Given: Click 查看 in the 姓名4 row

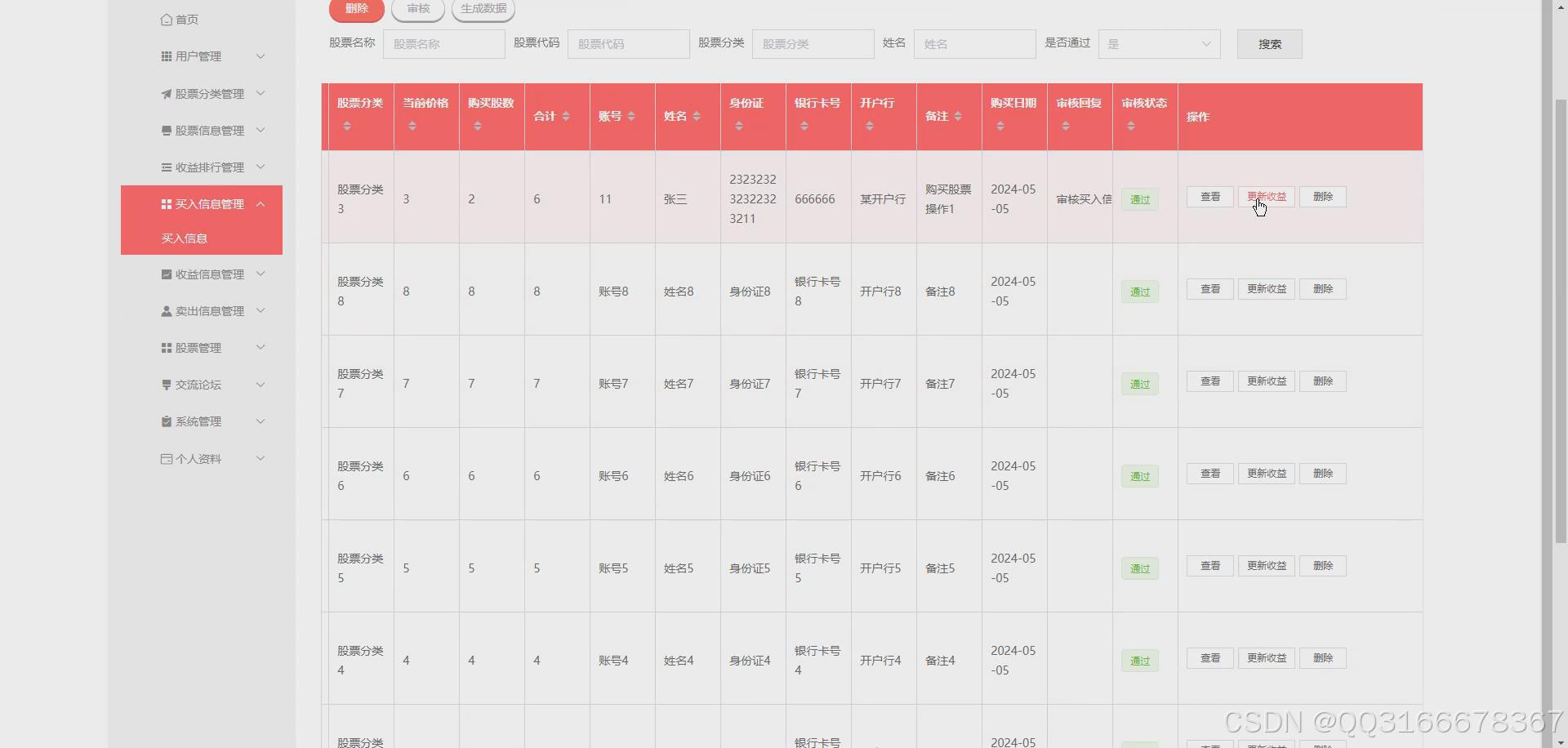Looking at the screenshot, I should (x=1210, y=658).
